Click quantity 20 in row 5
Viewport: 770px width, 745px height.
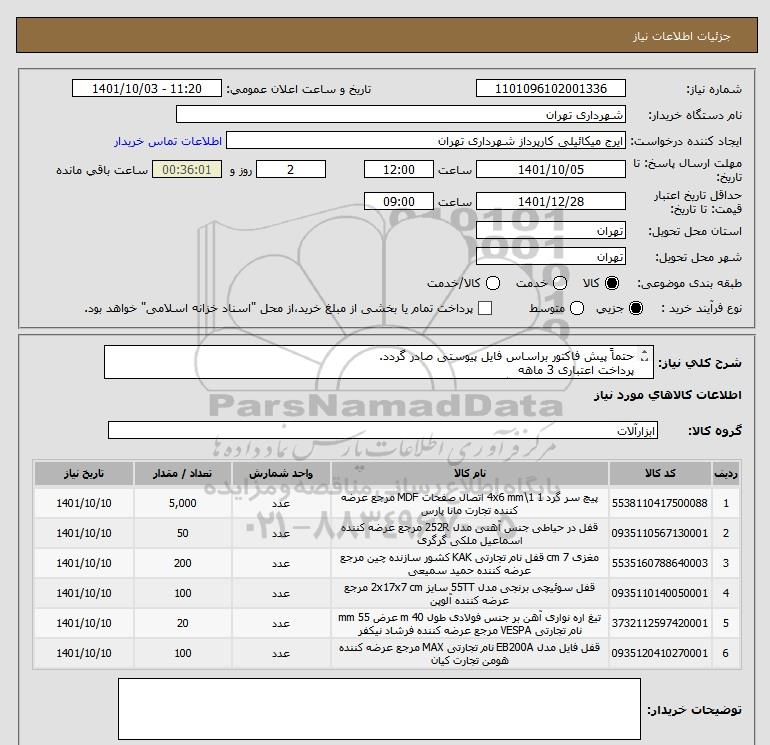point(183,623)
